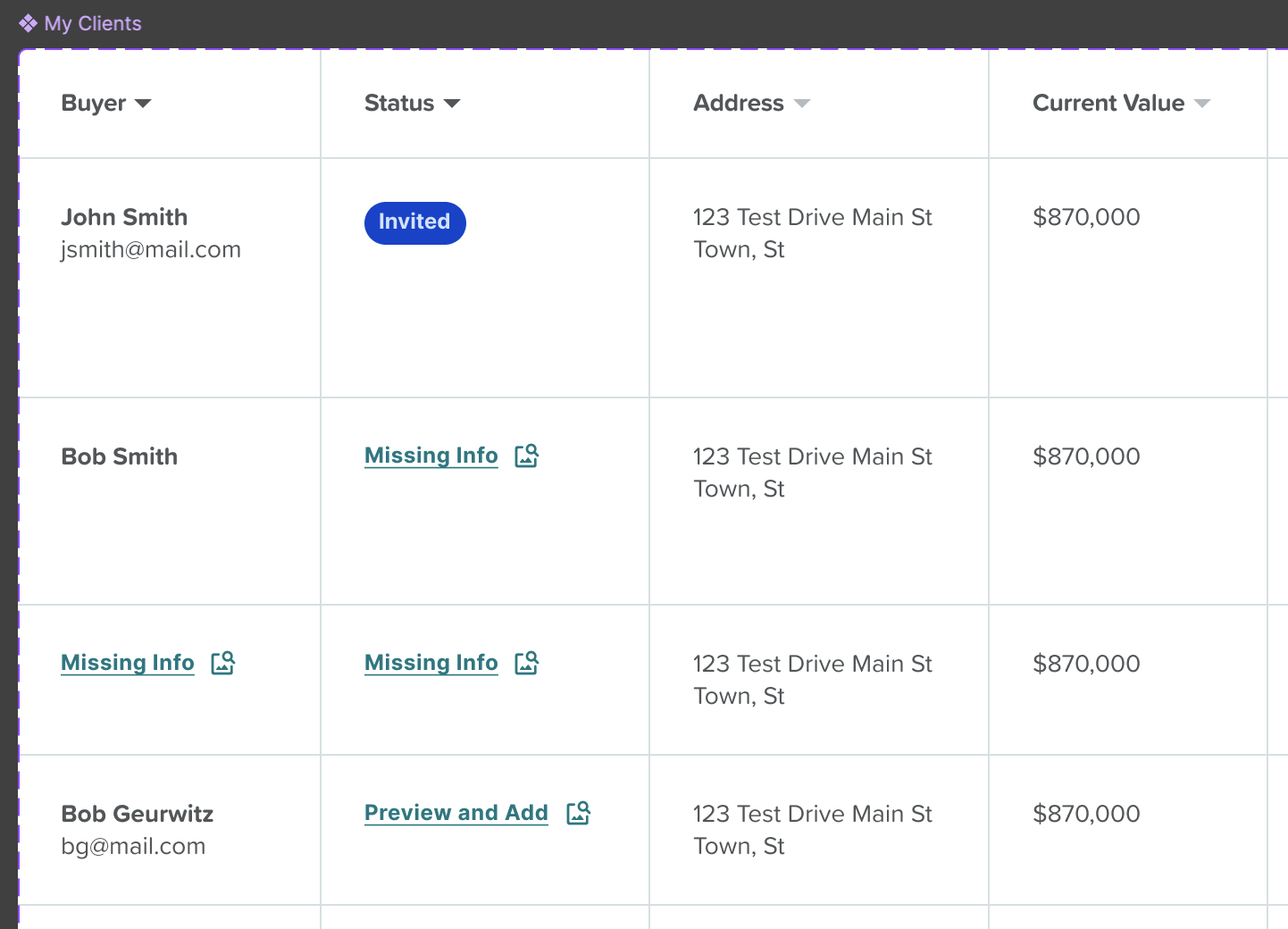Viewport: 1288px width, 929px height.
Task: Click the My Clients component diamond icon
Action: tap(28, 23)
